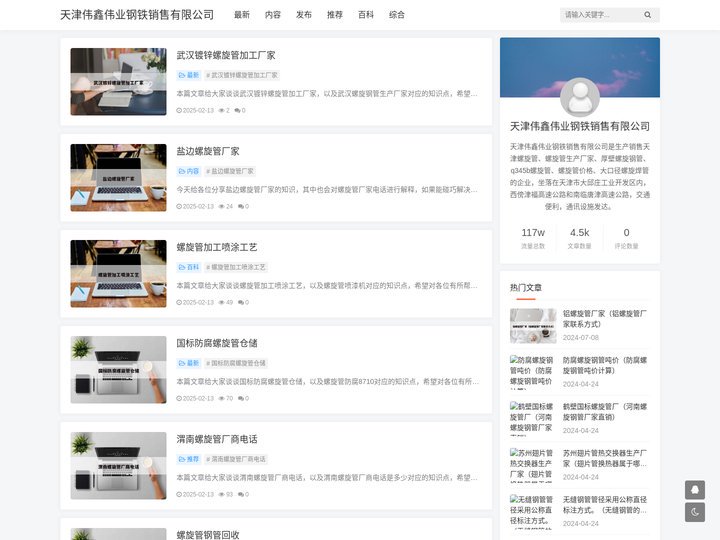Image resolution: width=720 pixels, height=540 pixels.
Task: Select 百科 category tag under 螺旋管加工喷涂工艺
Action: pyautogui.click(x=189, y=267)
